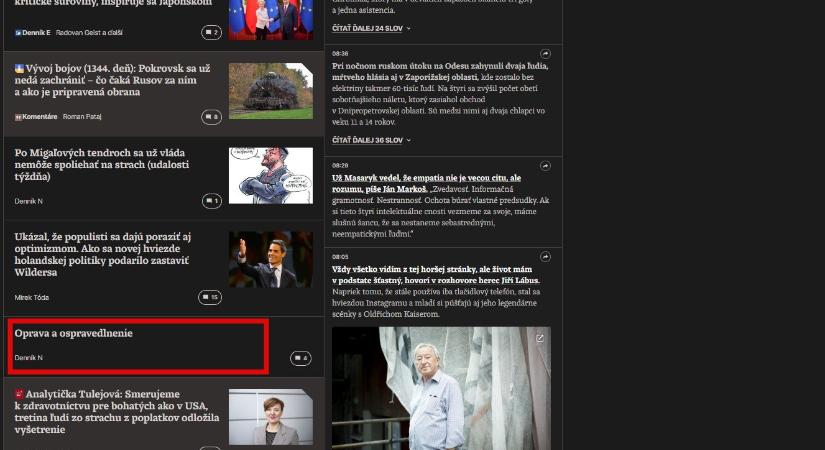Click the military vehicle thumbnail
The height and width of the screenshot is (450, 825).
[x=271, y=91]
